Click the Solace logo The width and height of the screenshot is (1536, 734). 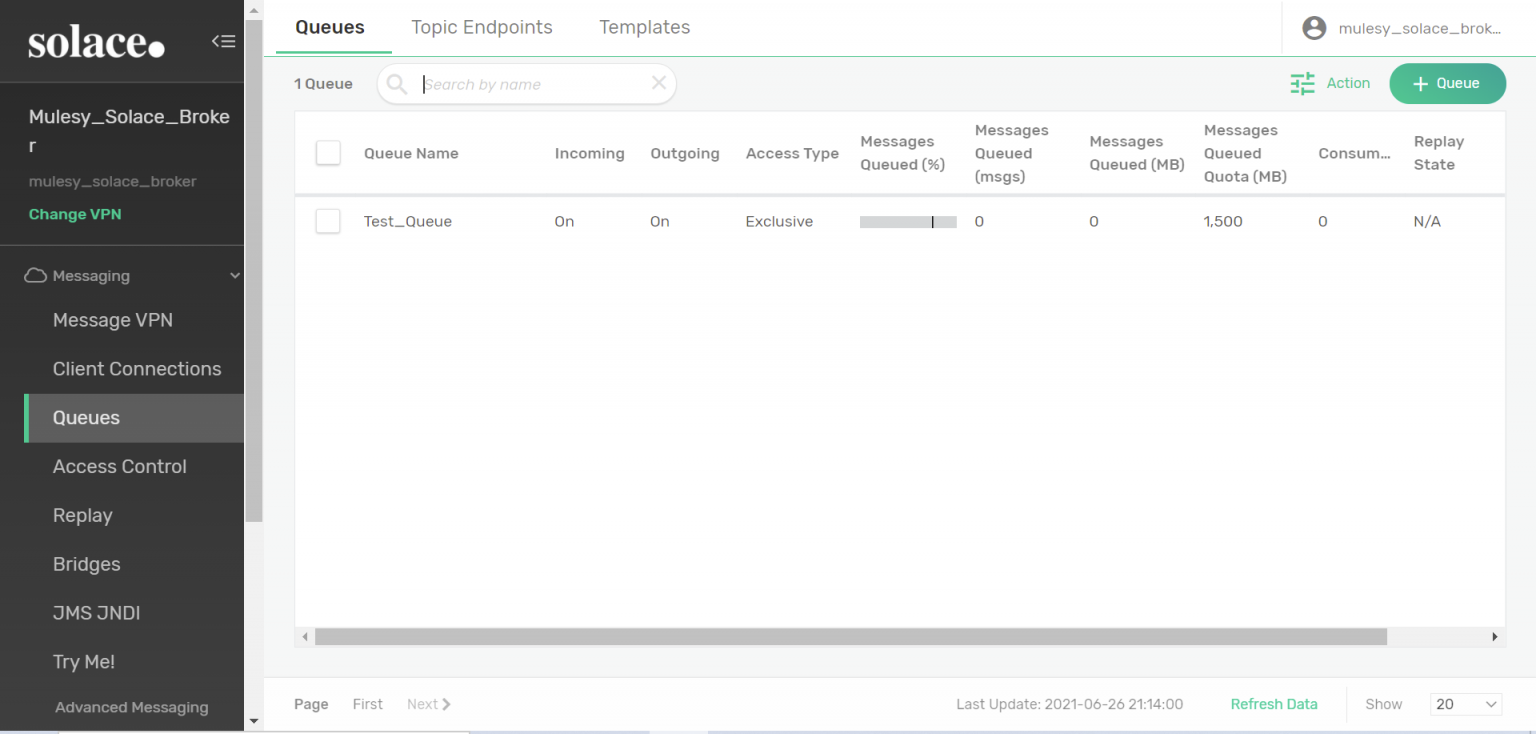(95, 41)
